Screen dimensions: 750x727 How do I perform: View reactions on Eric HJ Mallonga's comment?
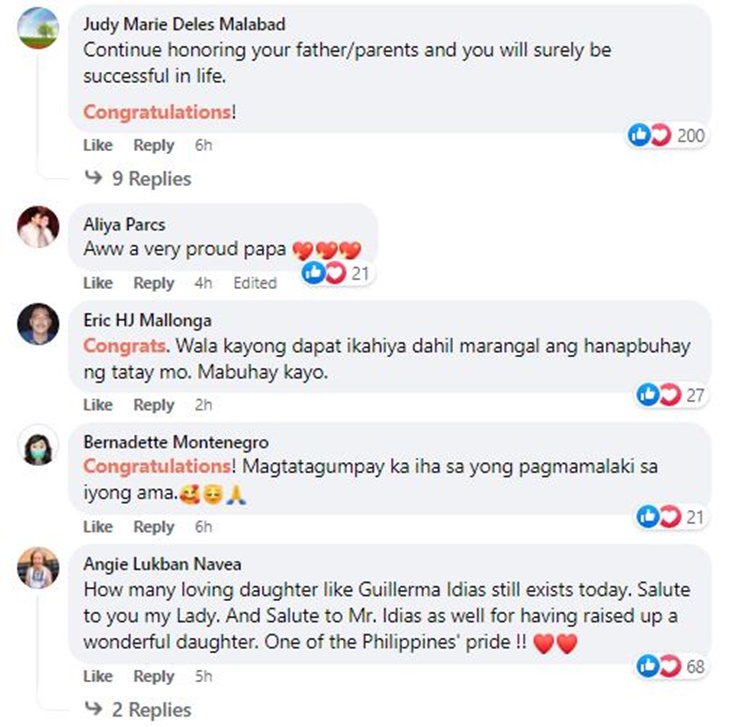671,395
